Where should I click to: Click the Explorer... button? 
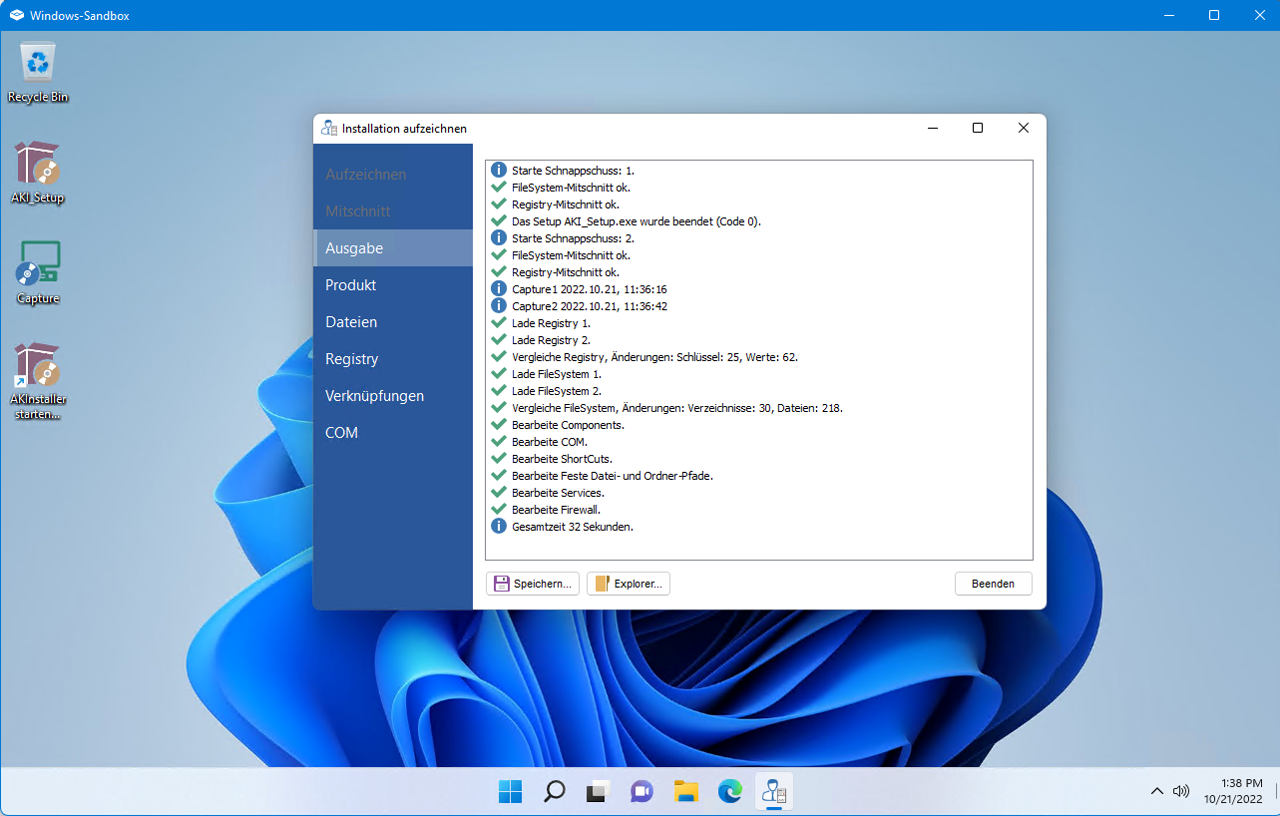(x=628, y=584)
